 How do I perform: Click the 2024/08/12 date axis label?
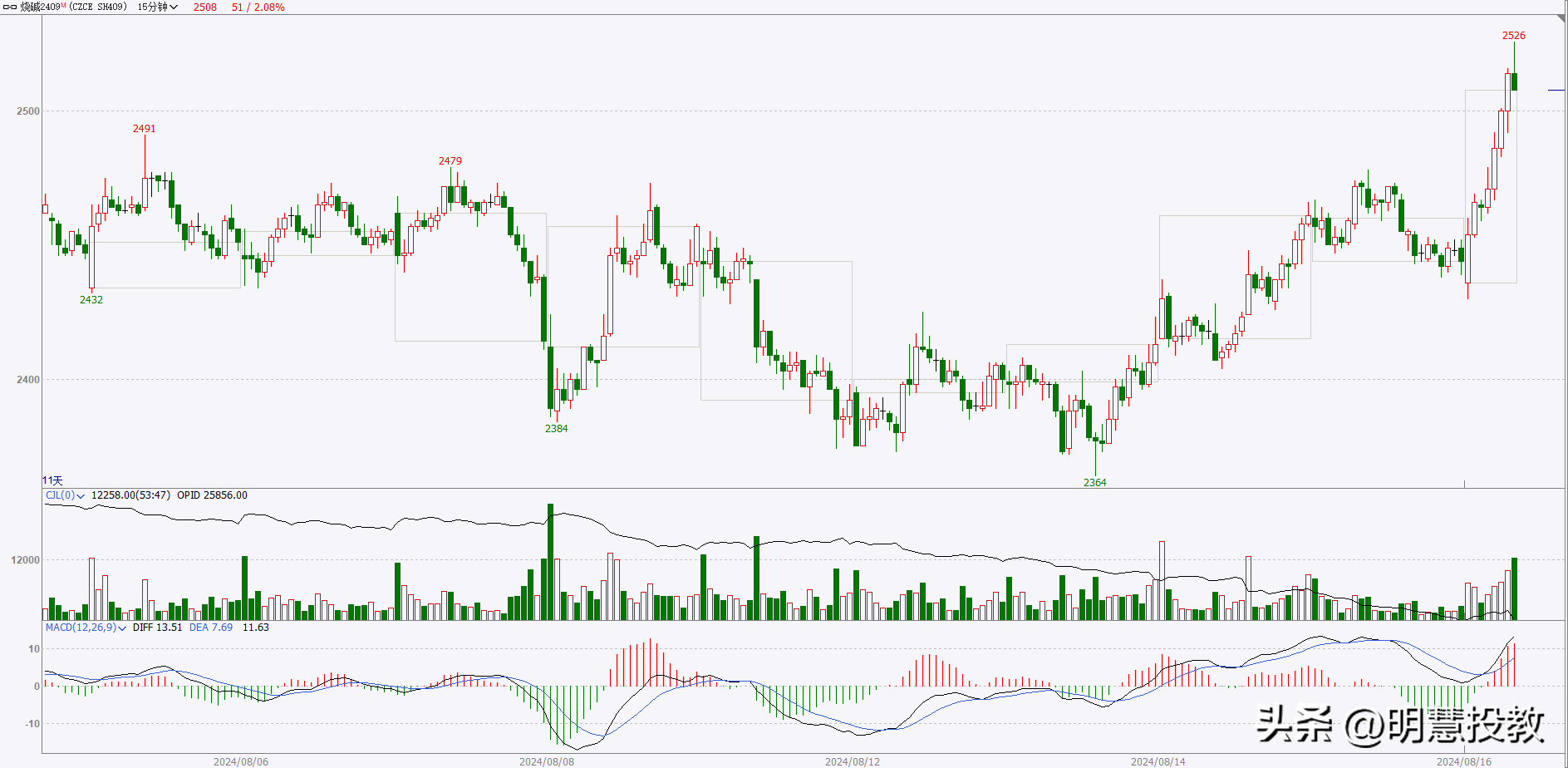[852, 761]
